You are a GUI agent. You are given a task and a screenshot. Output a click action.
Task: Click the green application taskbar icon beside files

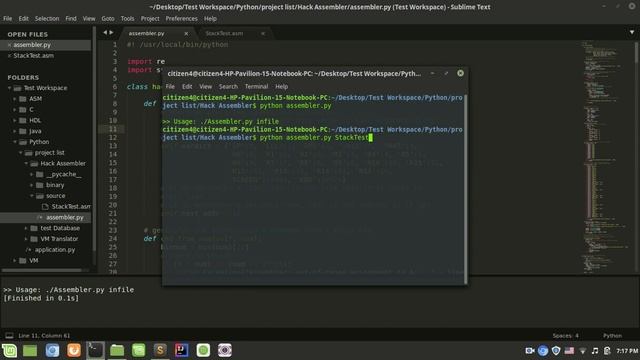(x=138, y=350)
